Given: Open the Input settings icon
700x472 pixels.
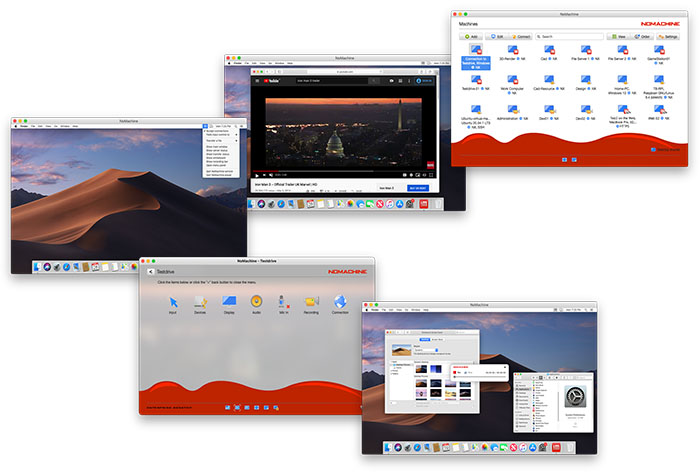Looking at the screenshot, I should click(x=173, y=301).
